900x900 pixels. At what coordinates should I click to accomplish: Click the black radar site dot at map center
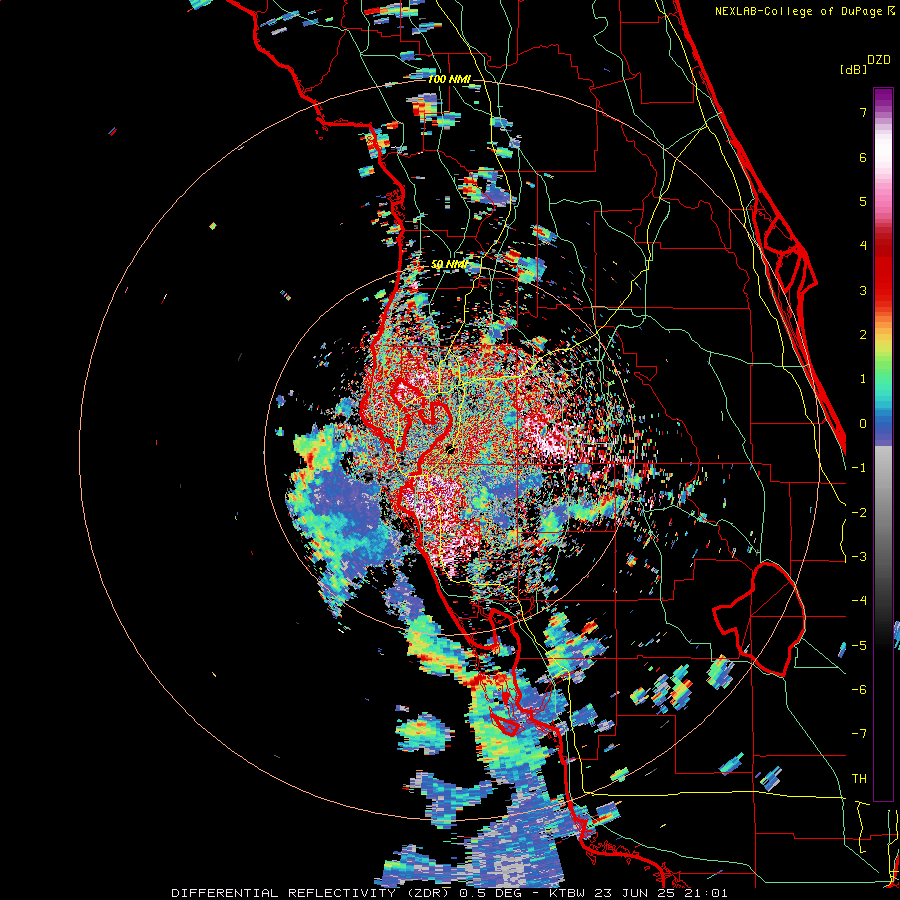coord(449,449)
